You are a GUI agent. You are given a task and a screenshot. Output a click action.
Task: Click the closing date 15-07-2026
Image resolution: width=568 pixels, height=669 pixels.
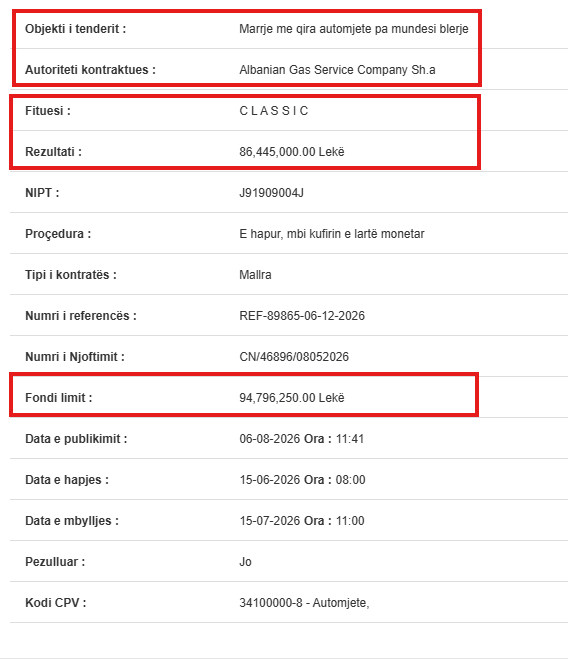(270, 521)
